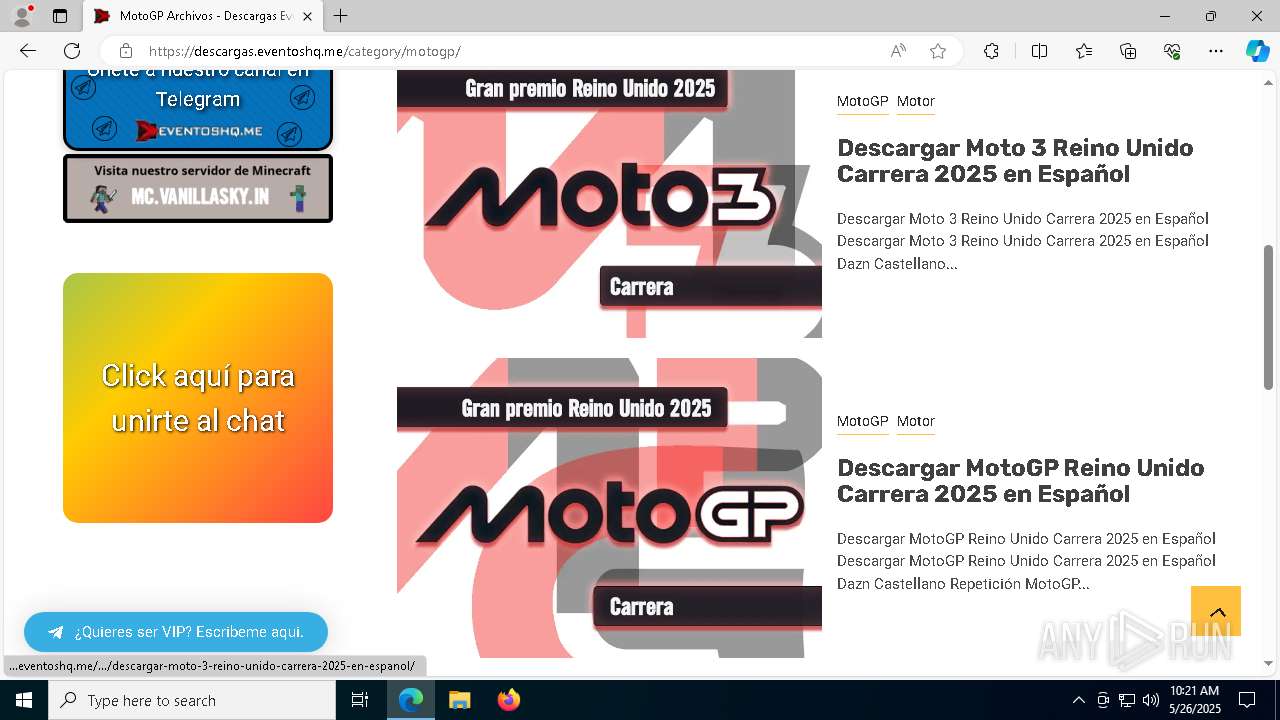Open File Explorer from taskbar
Viewport: 1280px width, 720px height.
point(459,700)
